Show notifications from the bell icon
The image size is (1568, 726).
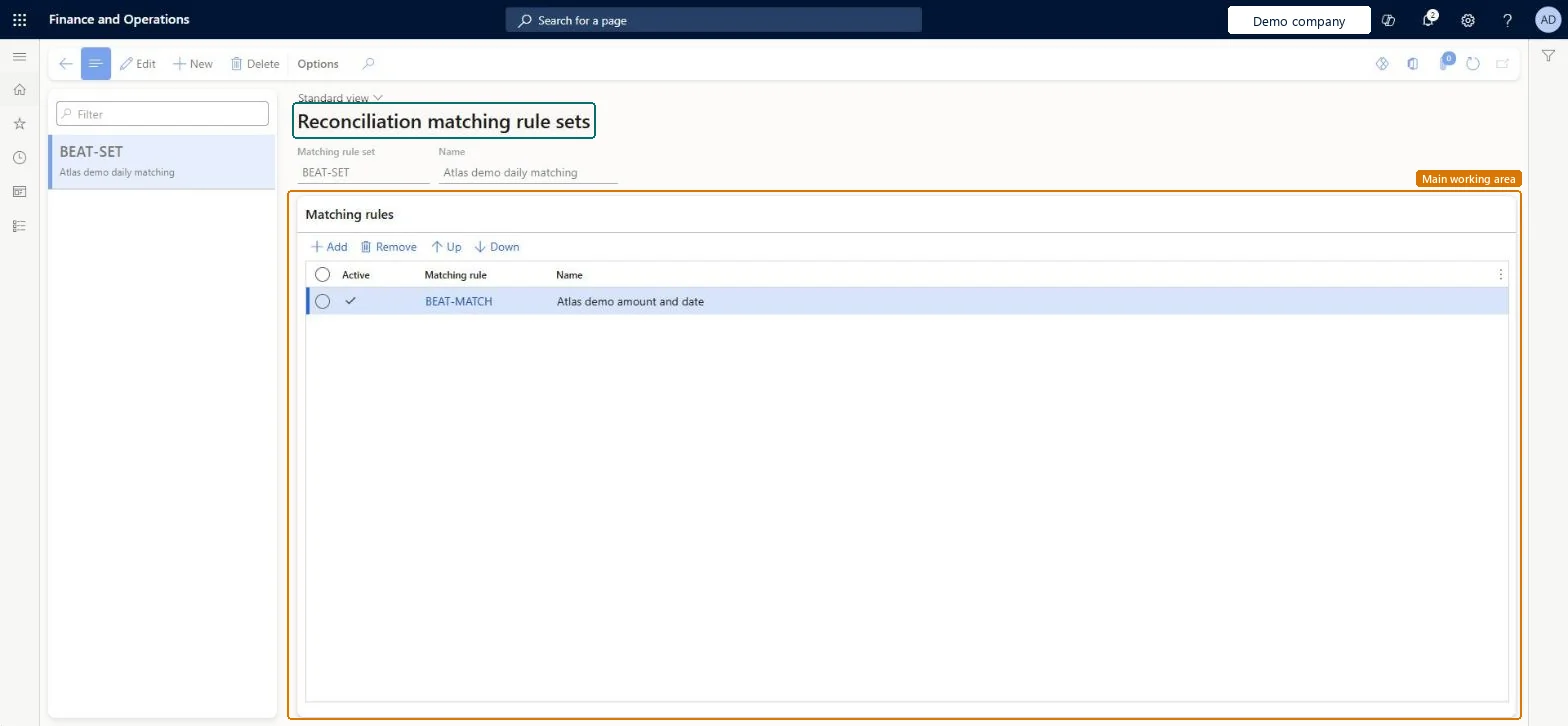1429,20
